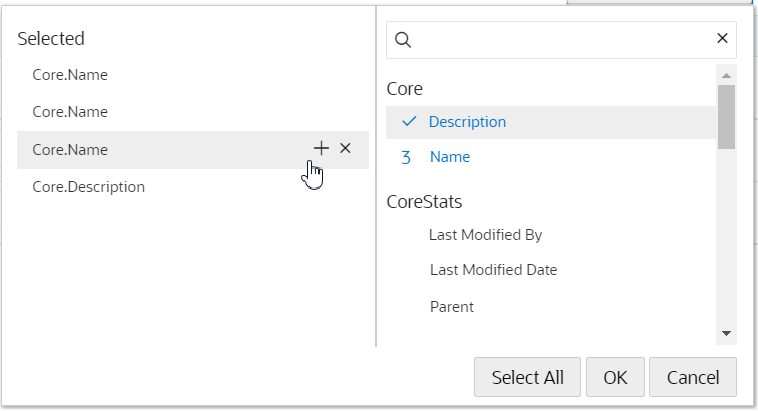Select Last Modified By property

pyautogui.click(x=485, y=235)
